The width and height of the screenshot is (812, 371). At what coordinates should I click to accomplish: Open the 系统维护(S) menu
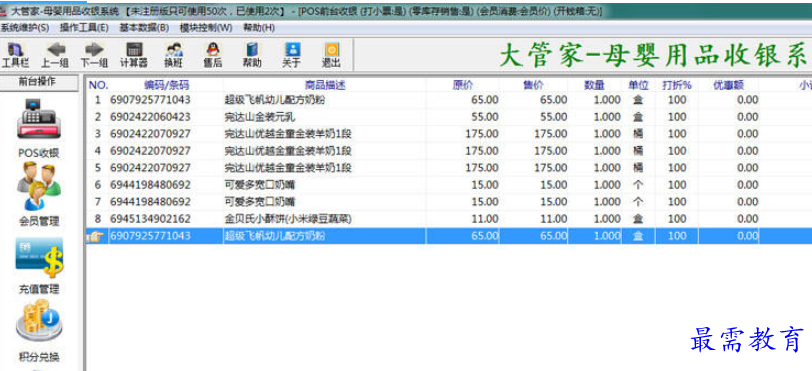[25, 27]
